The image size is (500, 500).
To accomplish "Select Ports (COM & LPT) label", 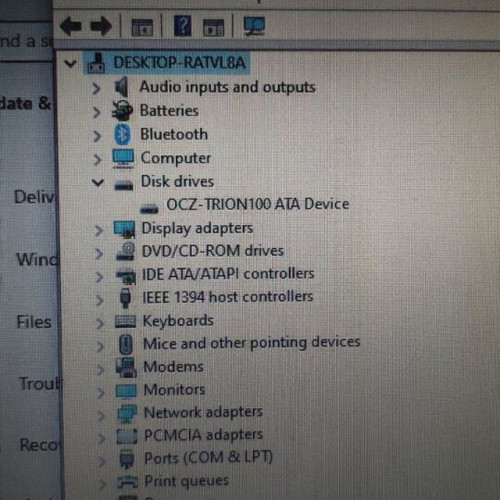I will [x=208, y=458].
